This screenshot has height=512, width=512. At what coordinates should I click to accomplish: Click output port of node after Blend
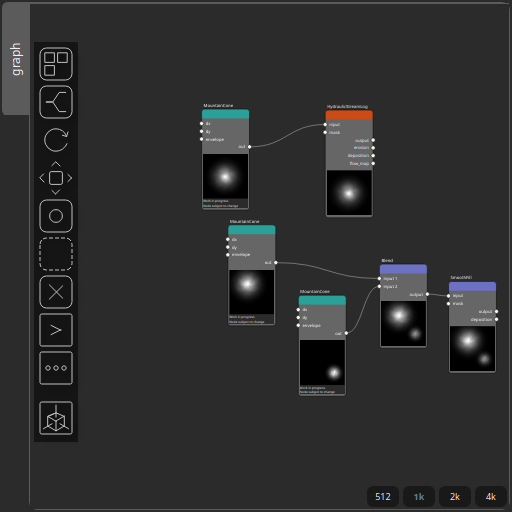(x=496, y=312)
